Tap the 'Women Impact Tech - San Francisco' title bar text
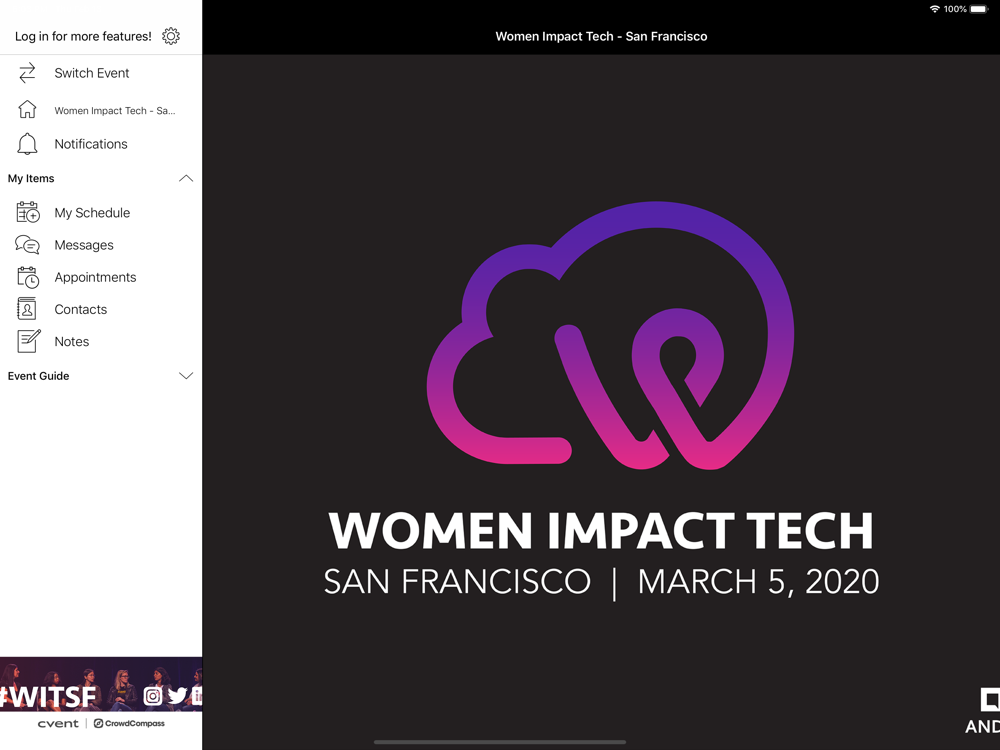 point(601,36)
